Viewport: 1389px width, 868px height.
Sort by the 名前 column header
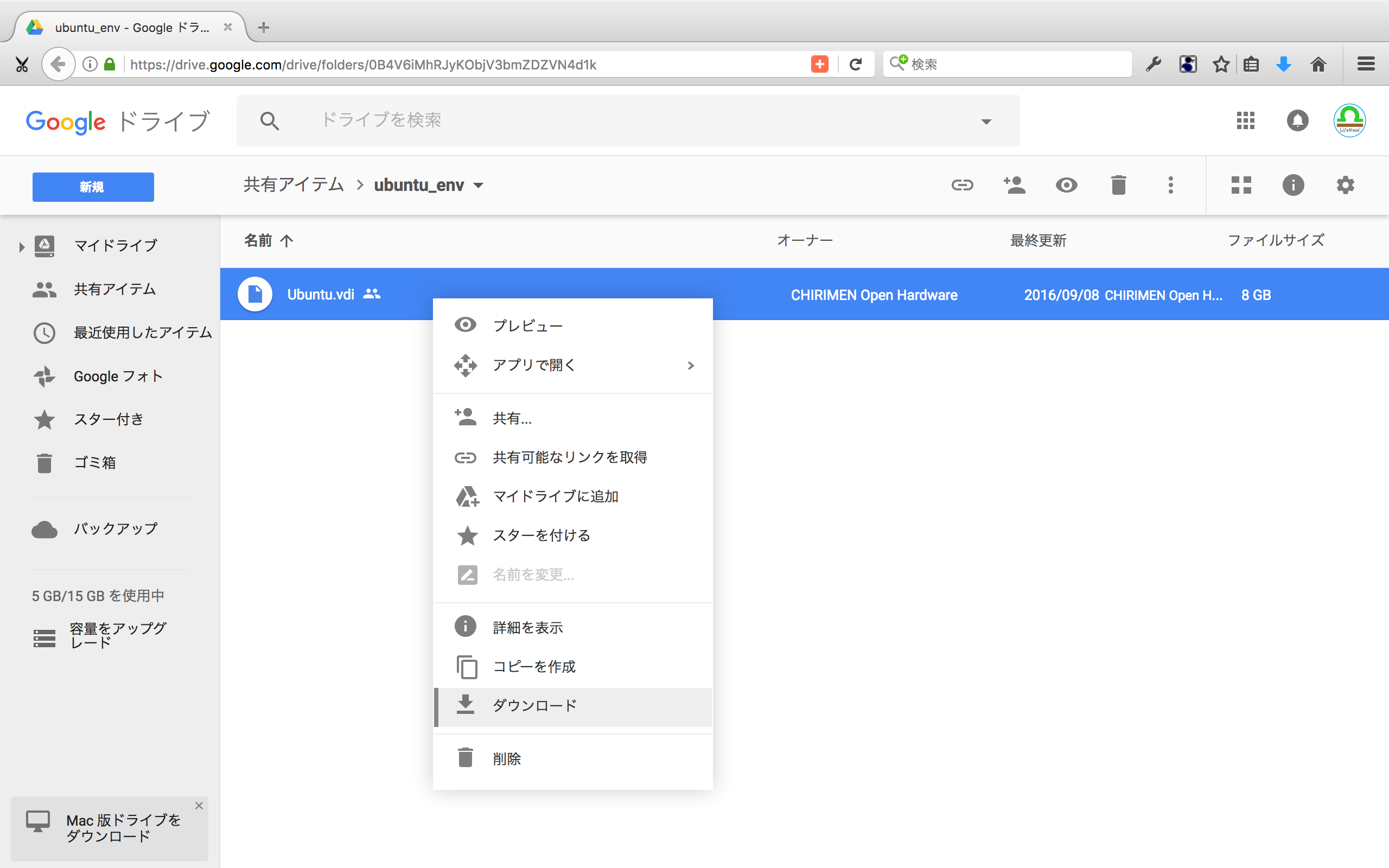pos(258,240)
